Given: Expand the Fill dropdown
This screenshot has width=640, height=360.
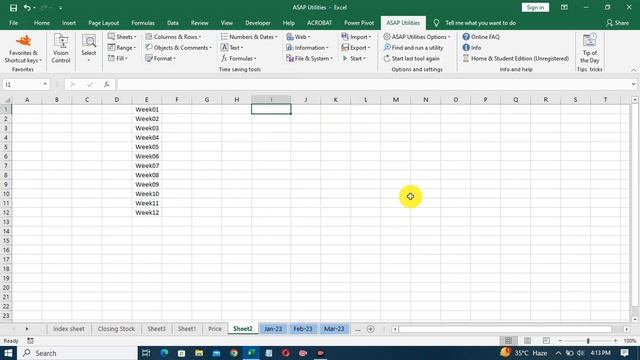Looking at the screenshot, I should click(118, 58).
